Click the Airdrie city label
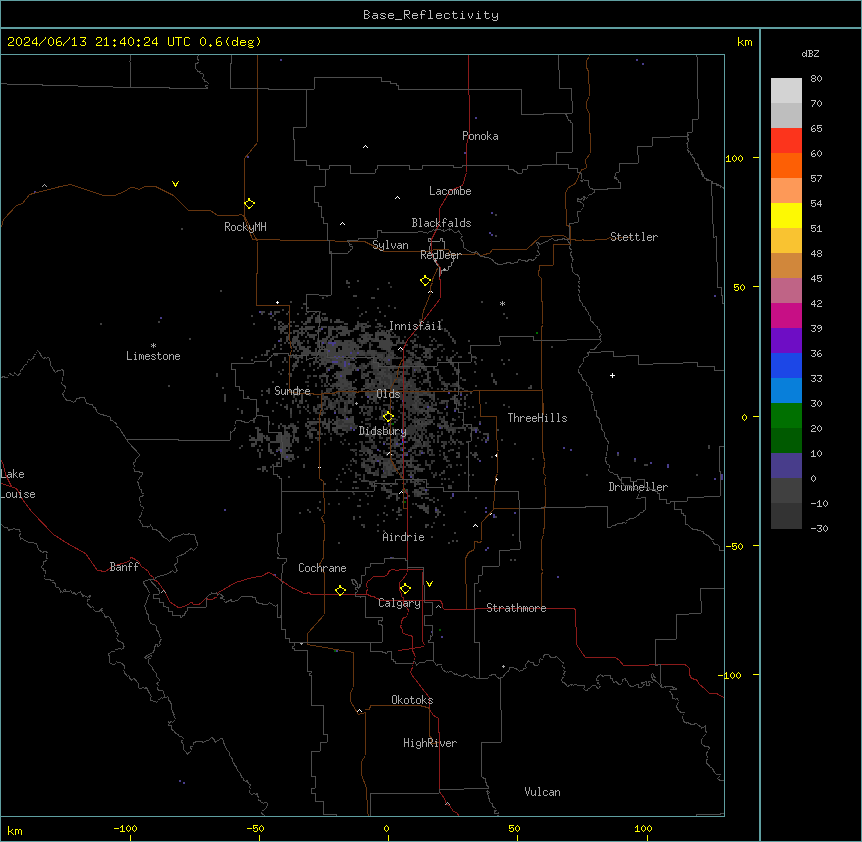 [x=404, y=537]
